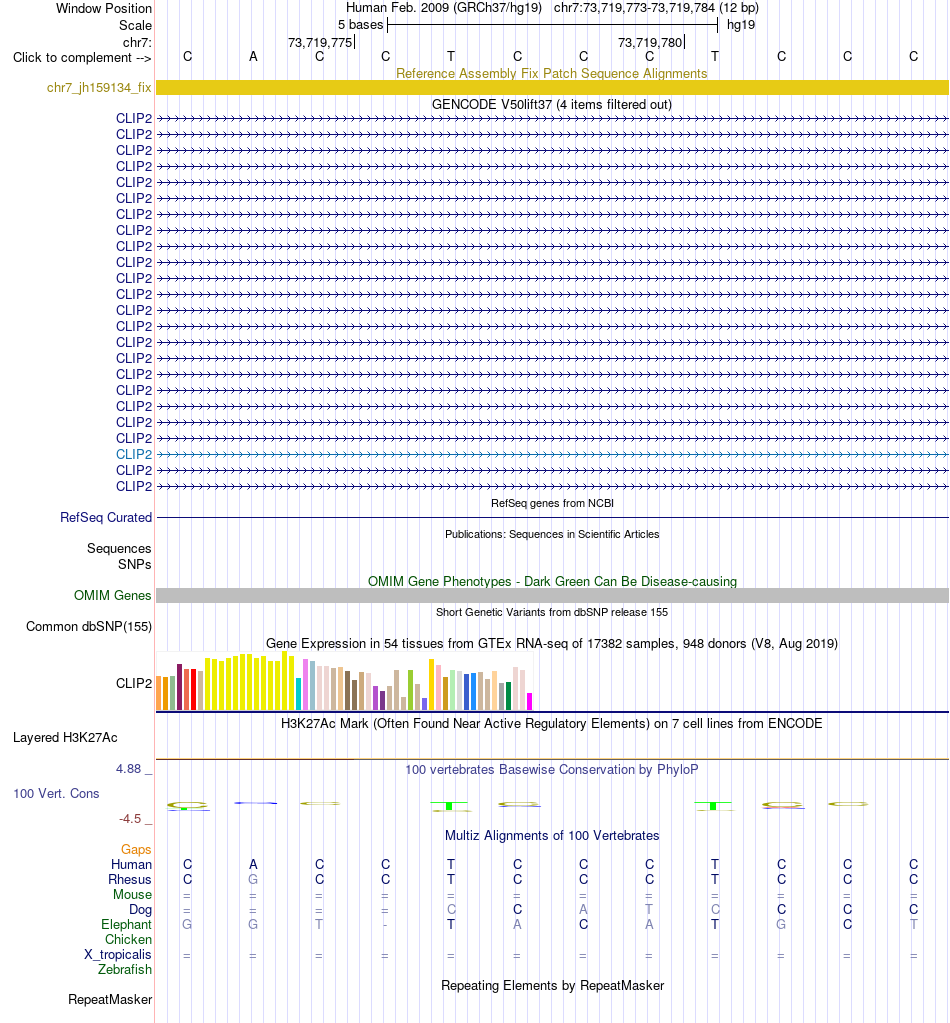Click the 100 Vert. Cons label
Viewport: 950px width, 1023px height.
click(x=56, y=793)
